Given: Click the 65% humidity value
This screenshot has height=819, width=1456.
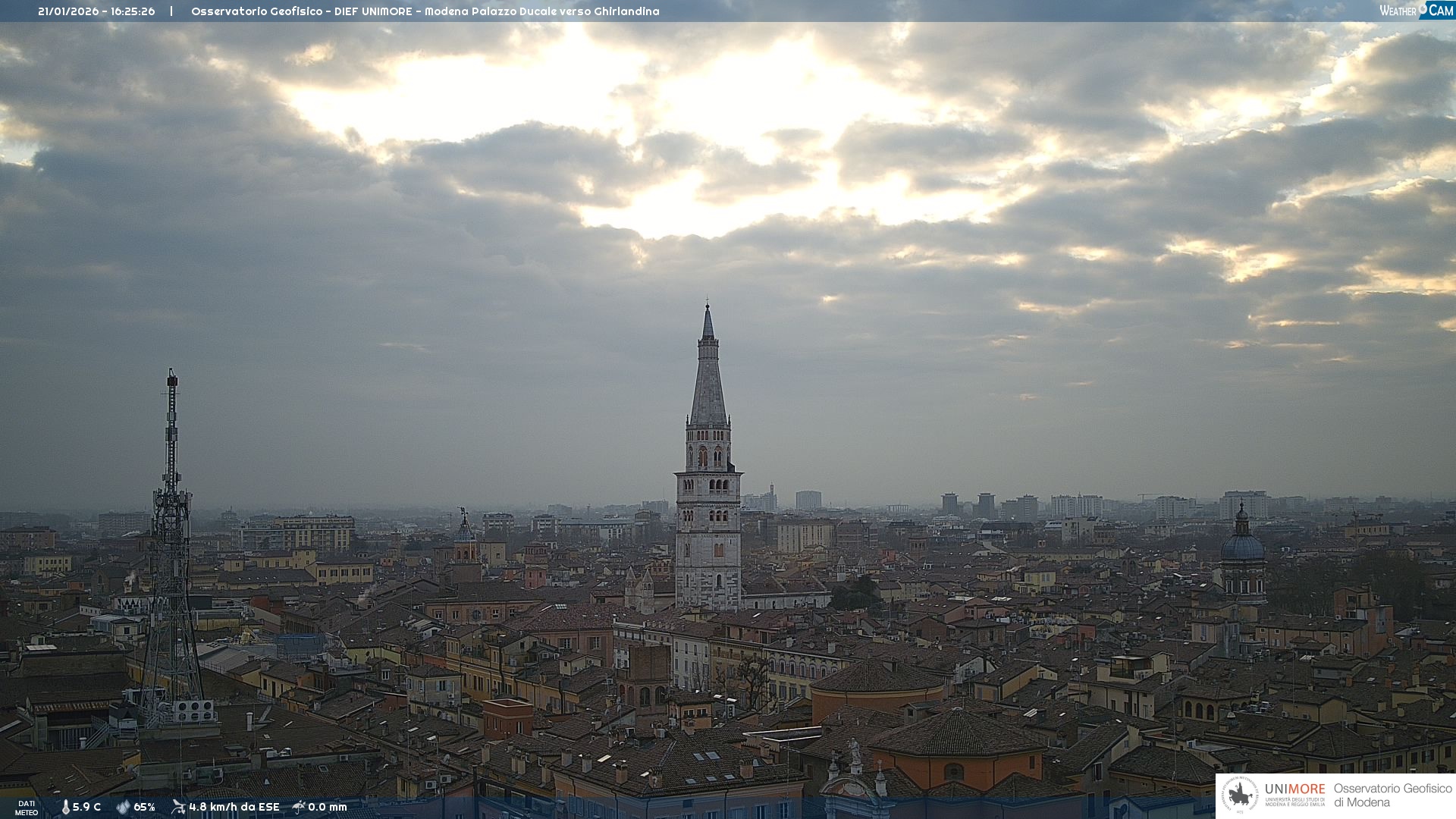Looking at the screenshot, I should point(144,808).
